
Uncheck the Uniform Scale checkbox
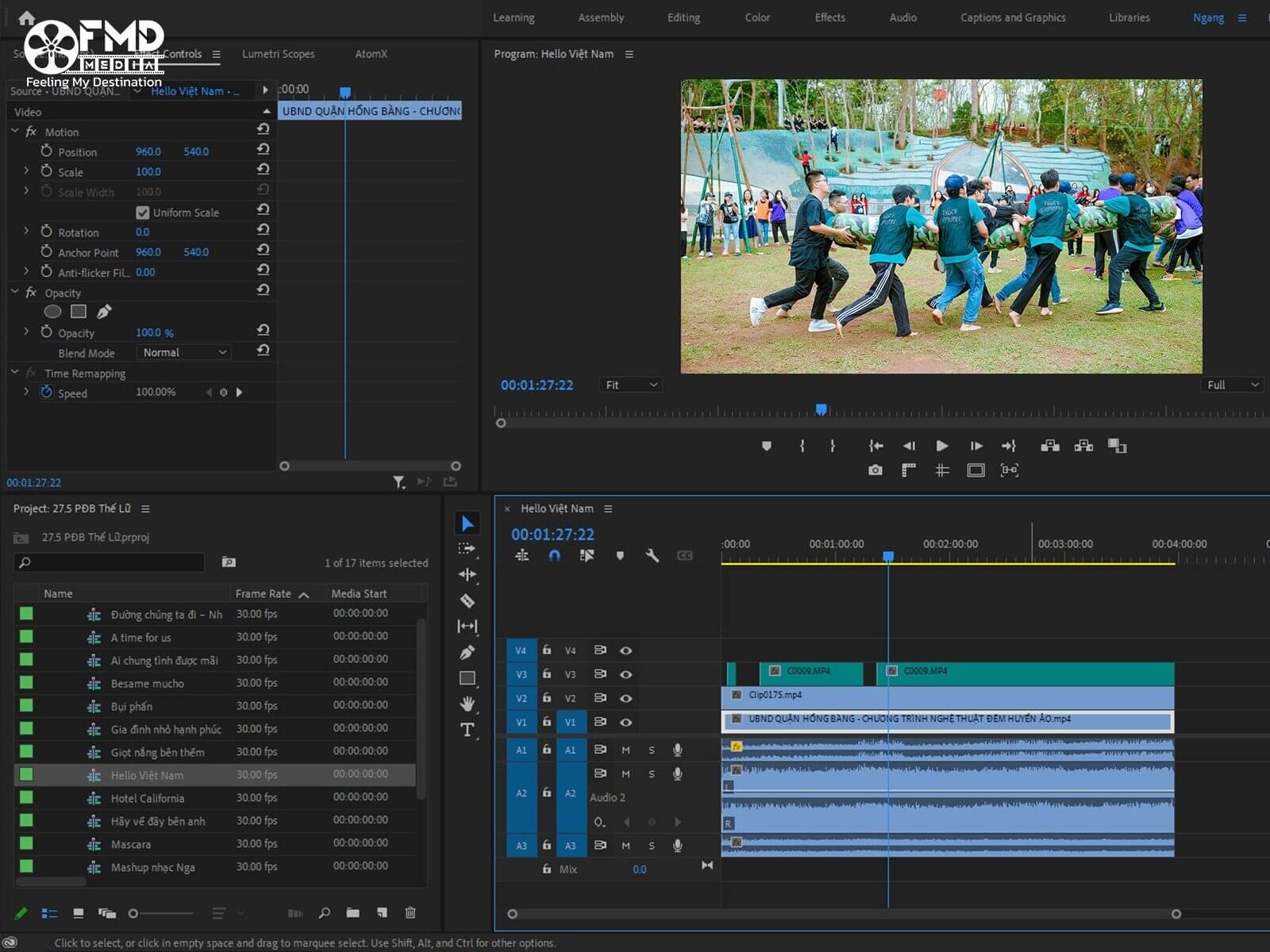(x=143, y=213)
